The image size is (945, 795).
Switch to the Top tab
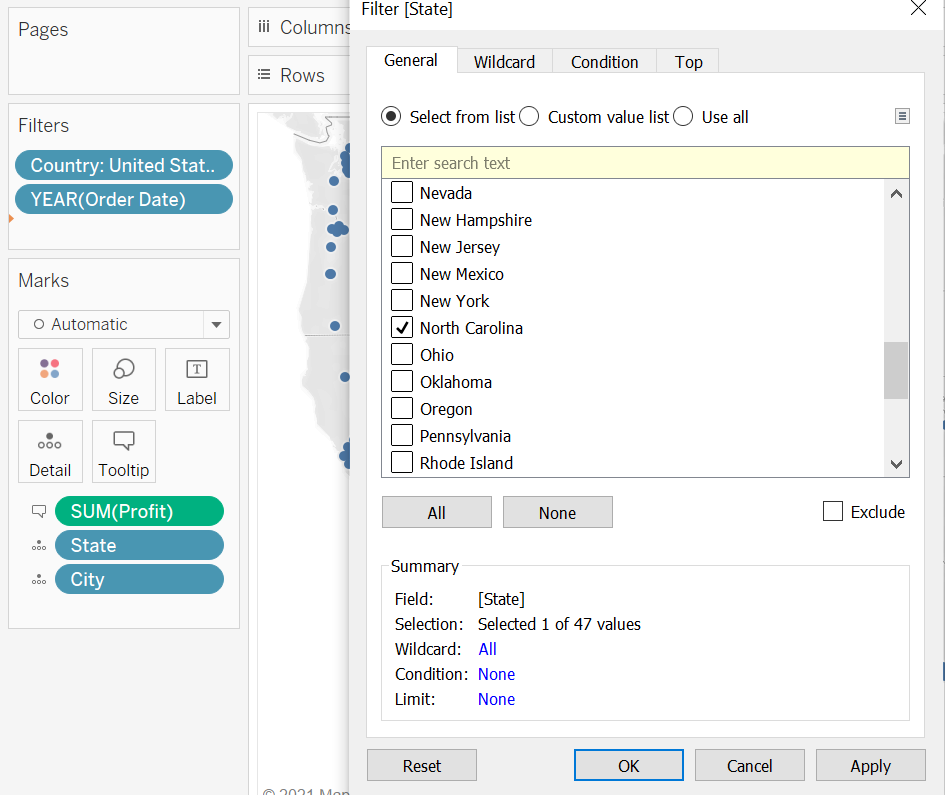pyautogui.click(x=687, y=61)
